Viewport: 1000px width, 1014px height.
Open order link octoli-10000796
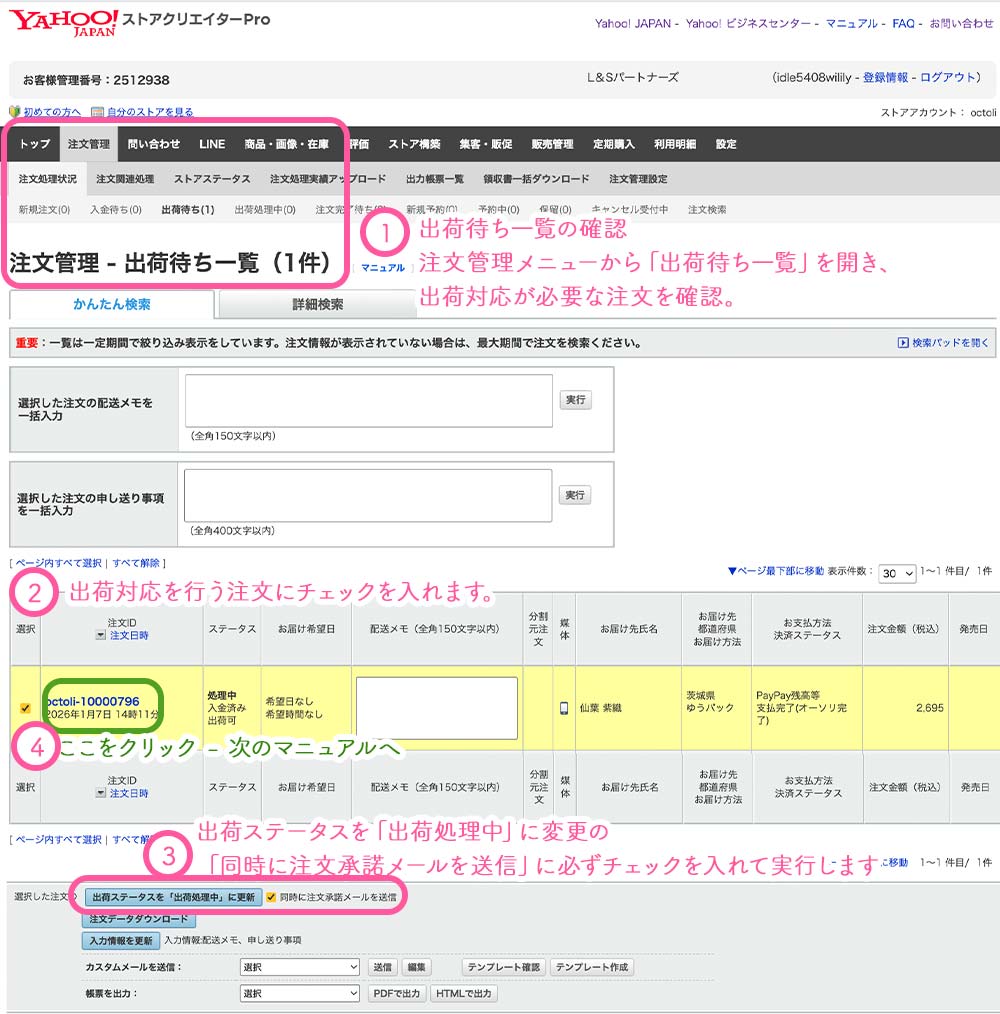coord(92,701)
